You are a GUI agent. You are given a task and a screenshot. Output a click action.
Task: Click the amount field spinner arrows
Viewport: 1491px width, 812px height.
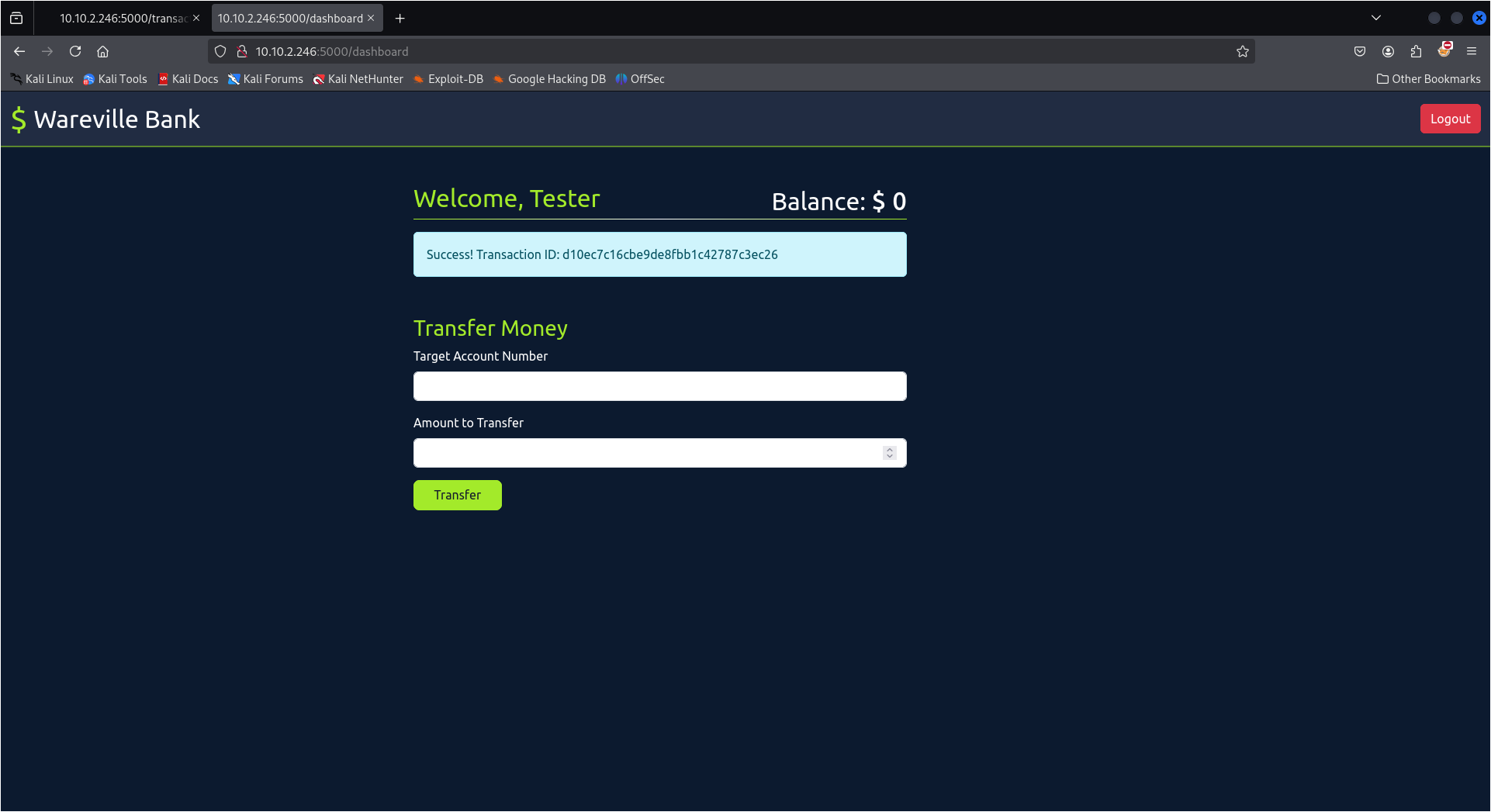[x=890, y=453]
